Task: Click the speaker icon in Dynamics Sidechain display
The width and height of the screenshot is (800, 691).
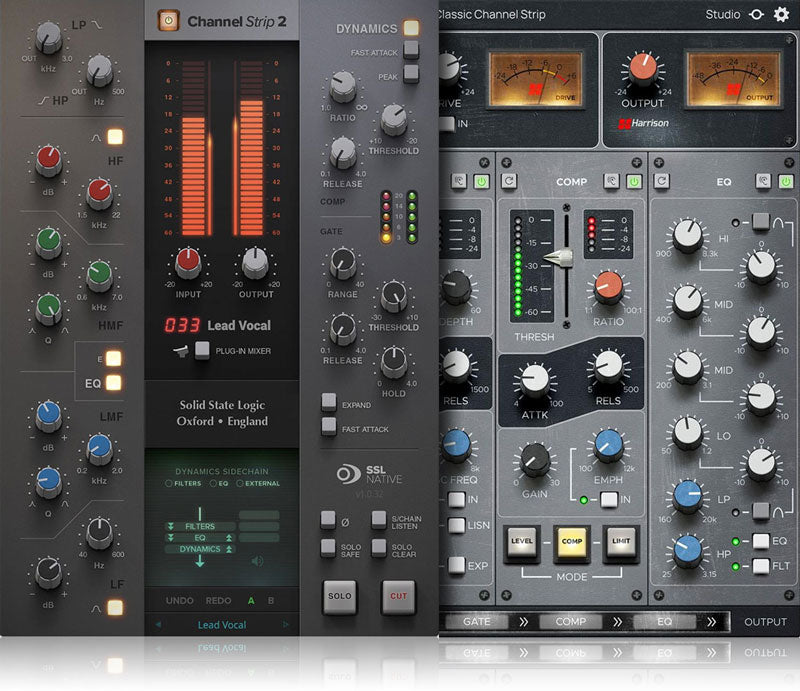Action: click(258, 561)
